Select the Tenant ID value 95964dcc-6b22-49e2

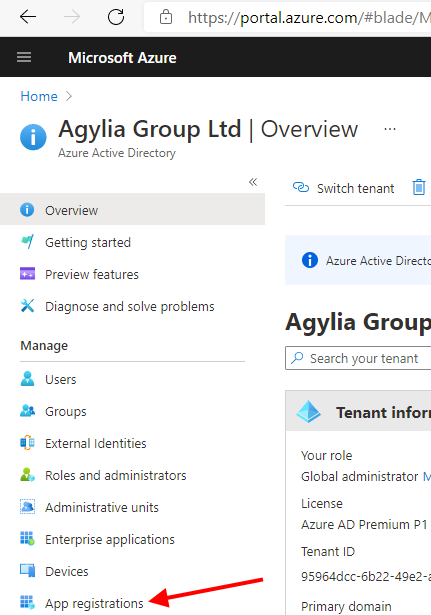click(366, 577)
